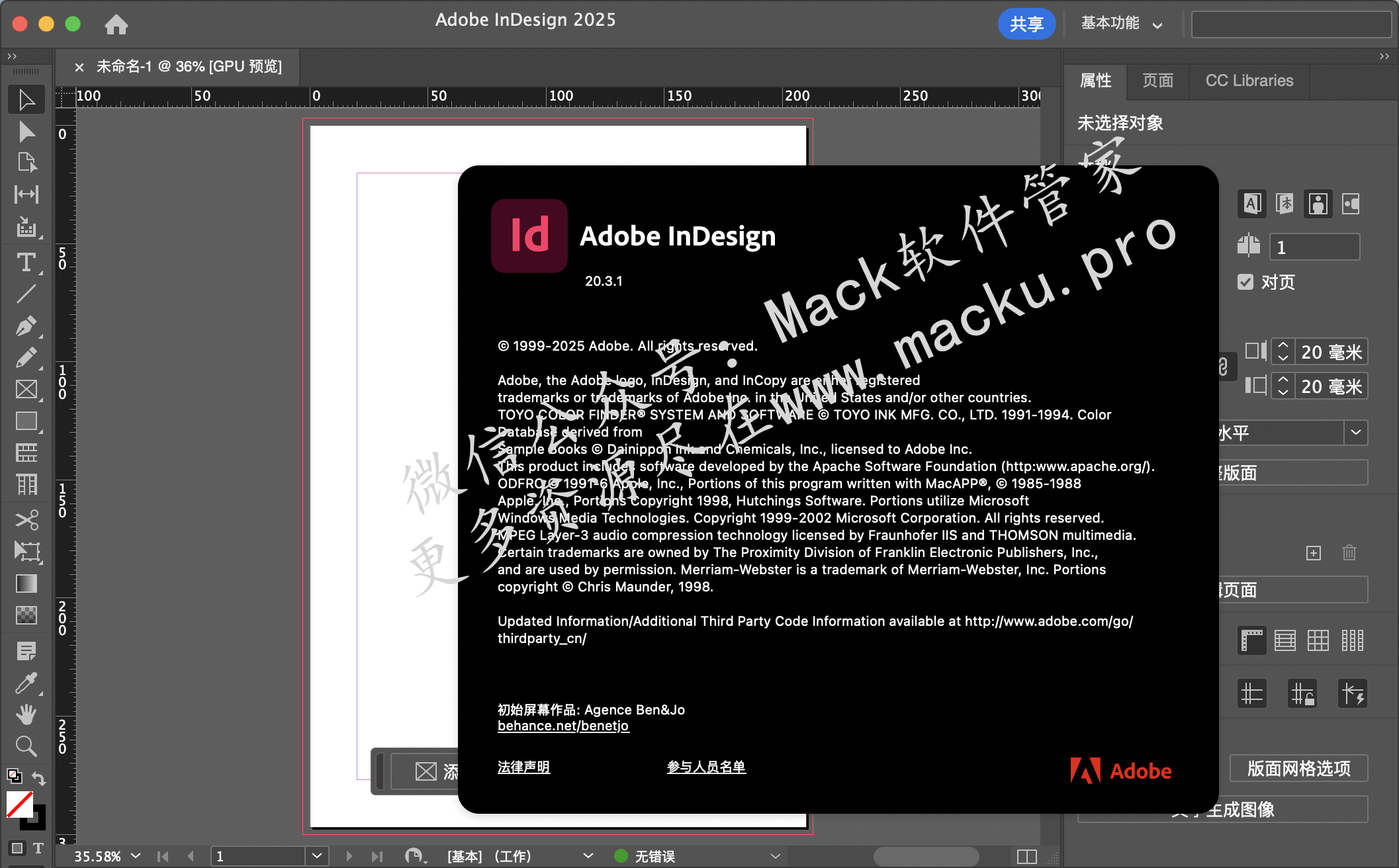Select the Direct Selection tool

[x=26, y=132]
